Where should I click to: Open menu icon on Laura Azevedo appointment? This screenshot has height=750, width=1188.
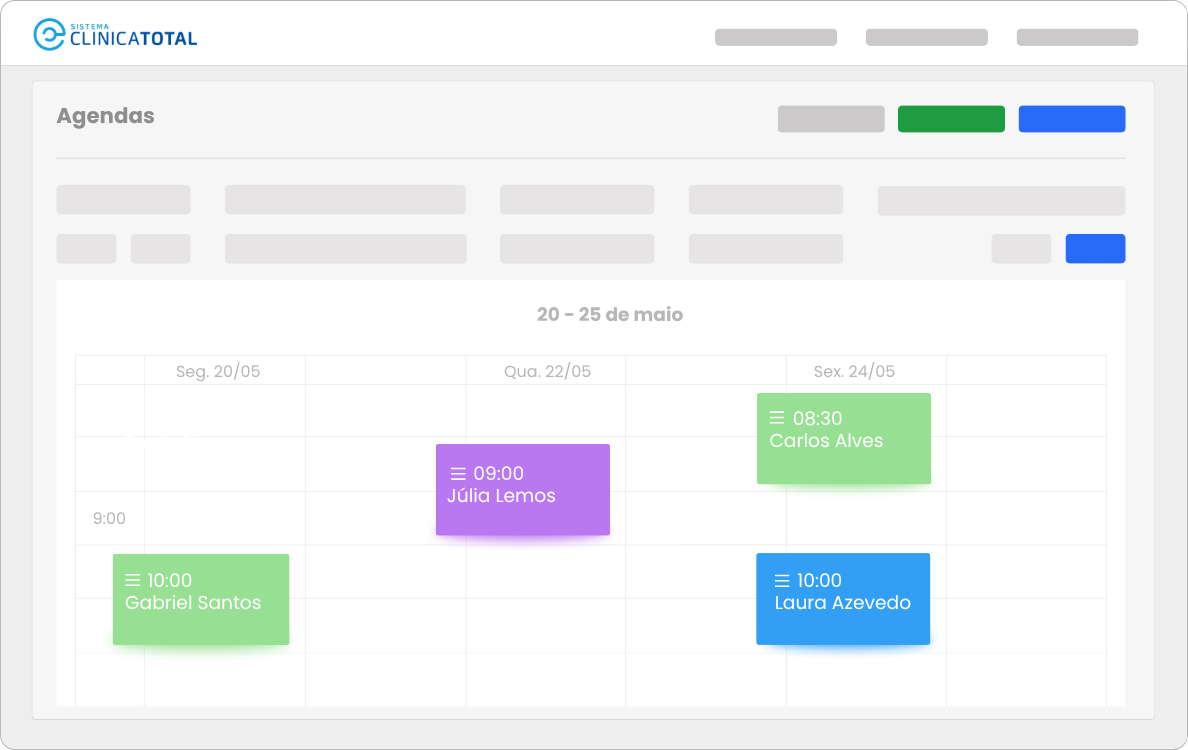click(x=782, y=580)
